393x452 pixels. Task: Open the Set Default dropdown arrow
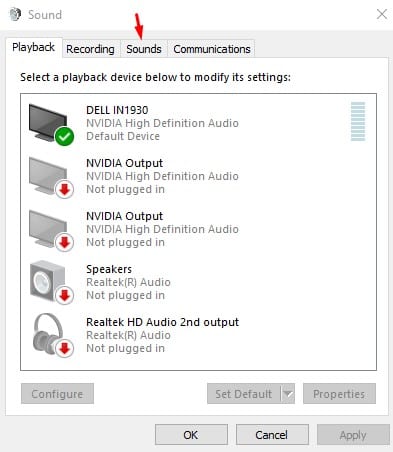[x=288, y=394]
